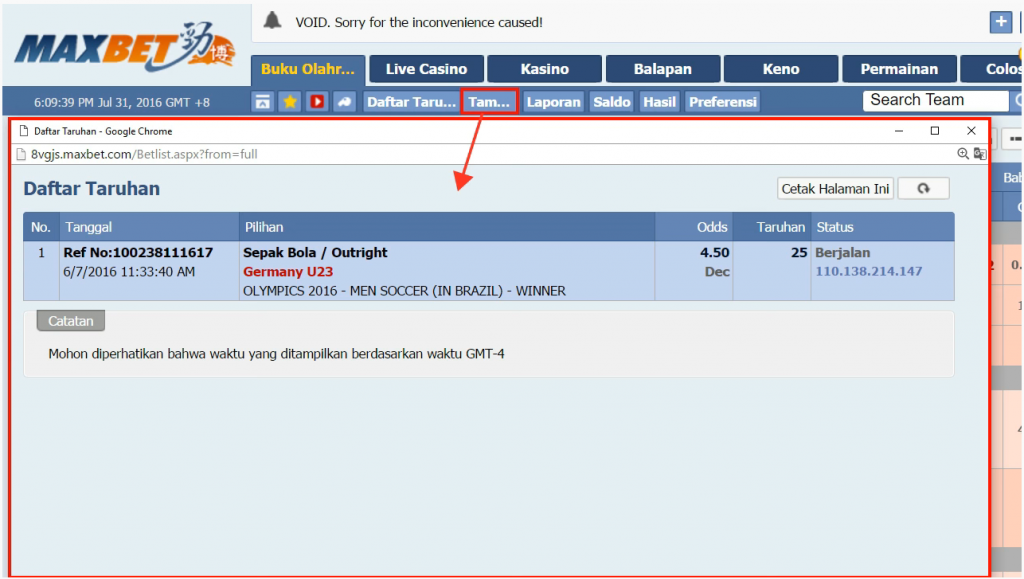Click the Berjalan status text
Viewport: 1024px width, 579px height.
point(842,253)
